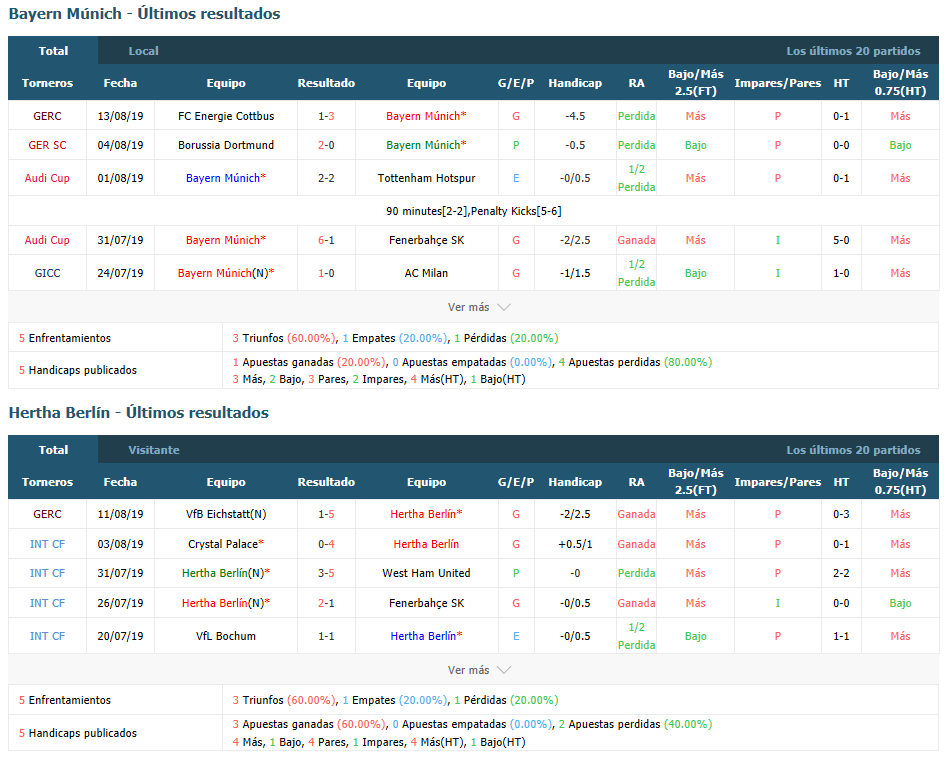Expand Ver más under Hertha Berlín results

479,670
